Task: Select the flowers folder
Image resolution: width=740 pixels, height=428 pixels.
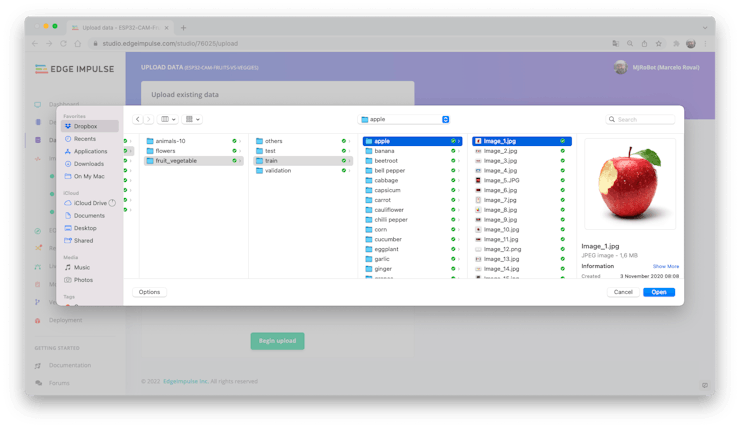Action: point(193,151)
